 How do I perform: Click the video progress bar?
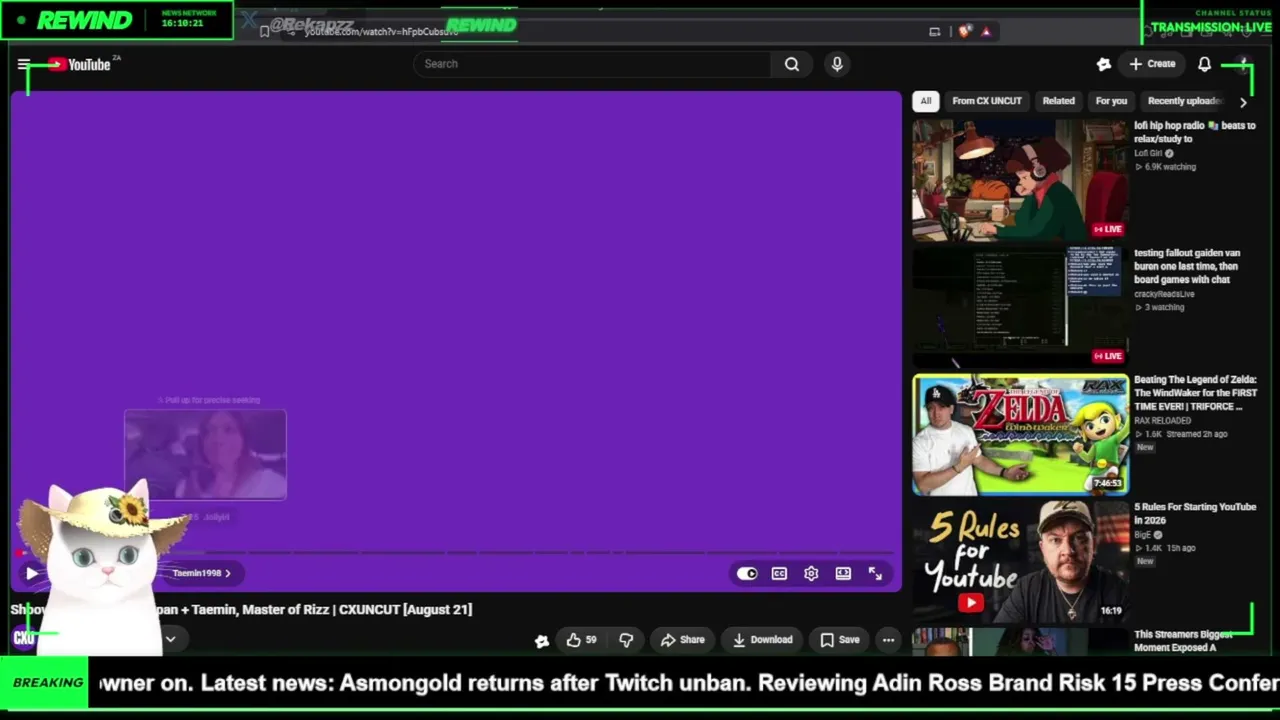coord(456,552)
